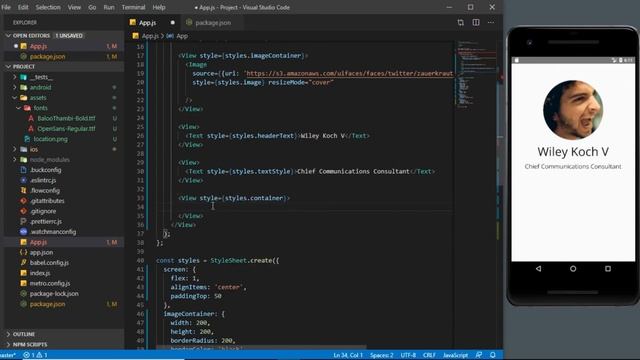The image size is (640, 360).
Task: Open feedback icon in status bar
Action: (479, 355)
